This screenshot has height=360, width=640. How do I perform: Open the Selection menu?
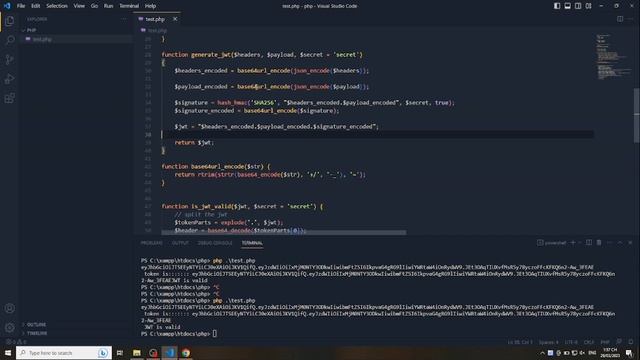tap(57, 6)
